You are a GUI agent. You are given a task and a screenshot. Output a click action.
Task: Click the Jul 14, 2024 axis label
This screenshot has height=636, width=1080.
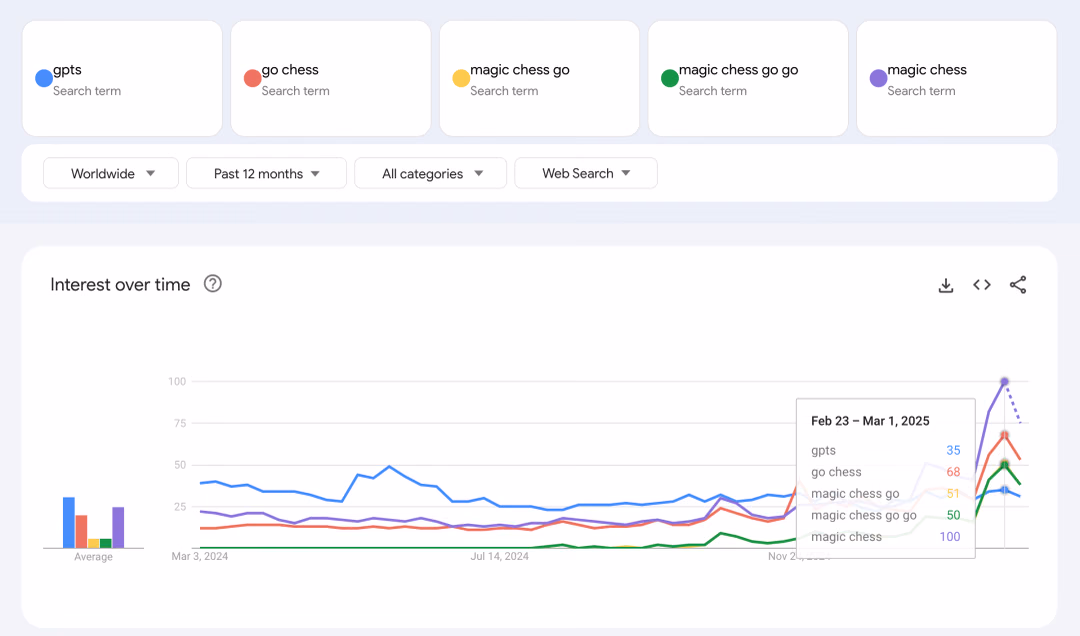pyautogui.click(x=499, y=556)
